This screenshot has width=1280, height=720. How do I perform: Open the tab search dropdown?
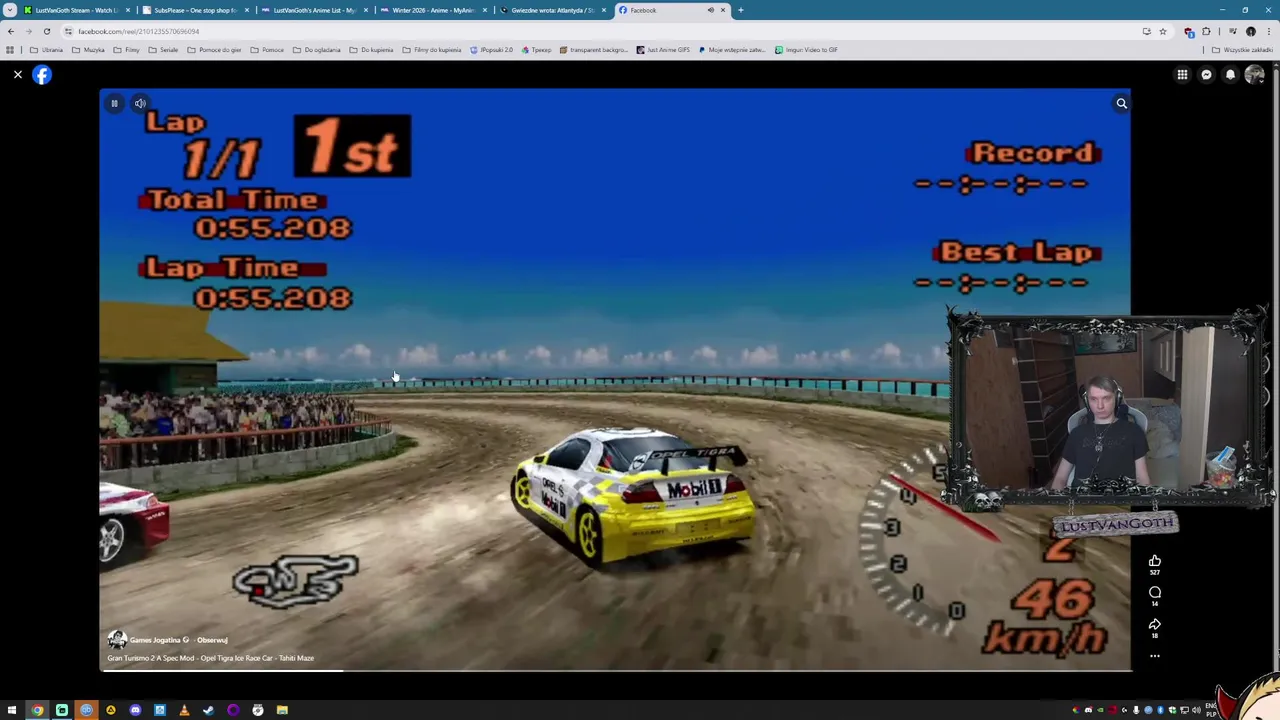[x=10, y=10]
